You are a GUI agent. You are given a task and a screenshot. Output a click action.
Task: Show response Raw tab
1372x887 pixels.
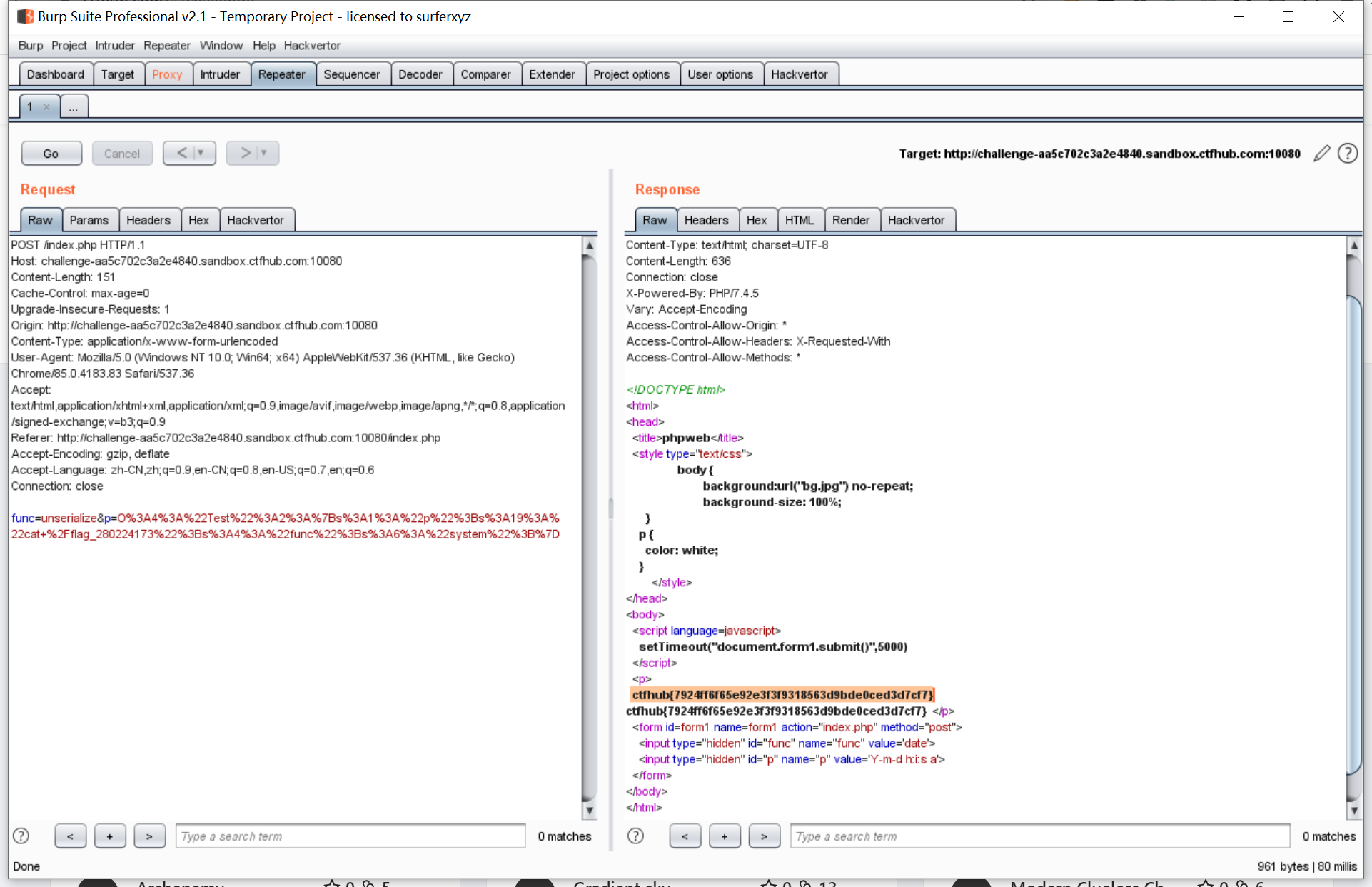655,220
